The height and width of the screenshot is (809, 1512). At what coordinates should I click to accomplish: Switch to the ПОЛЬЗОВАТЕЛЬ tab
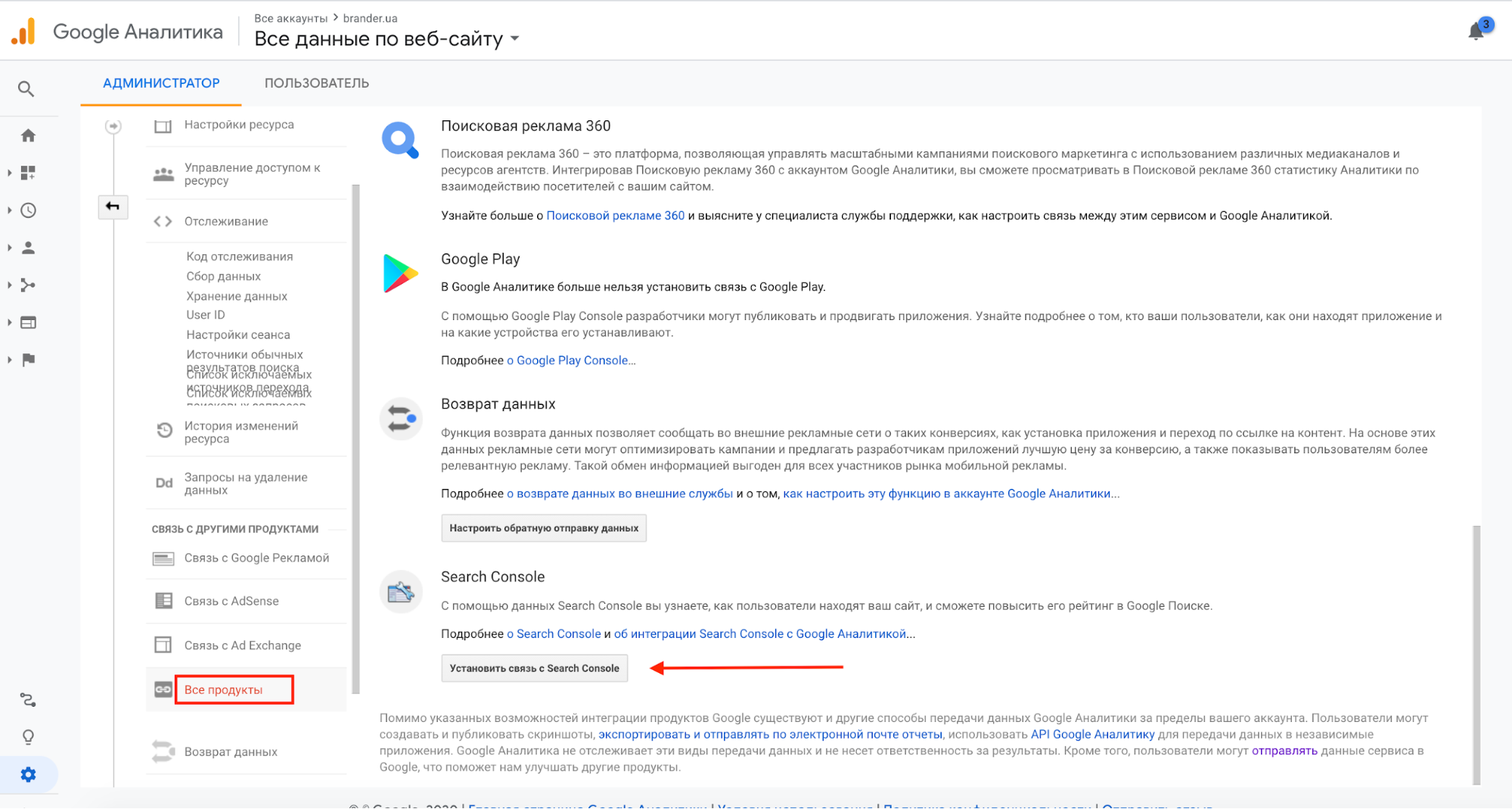click(316, 83)
